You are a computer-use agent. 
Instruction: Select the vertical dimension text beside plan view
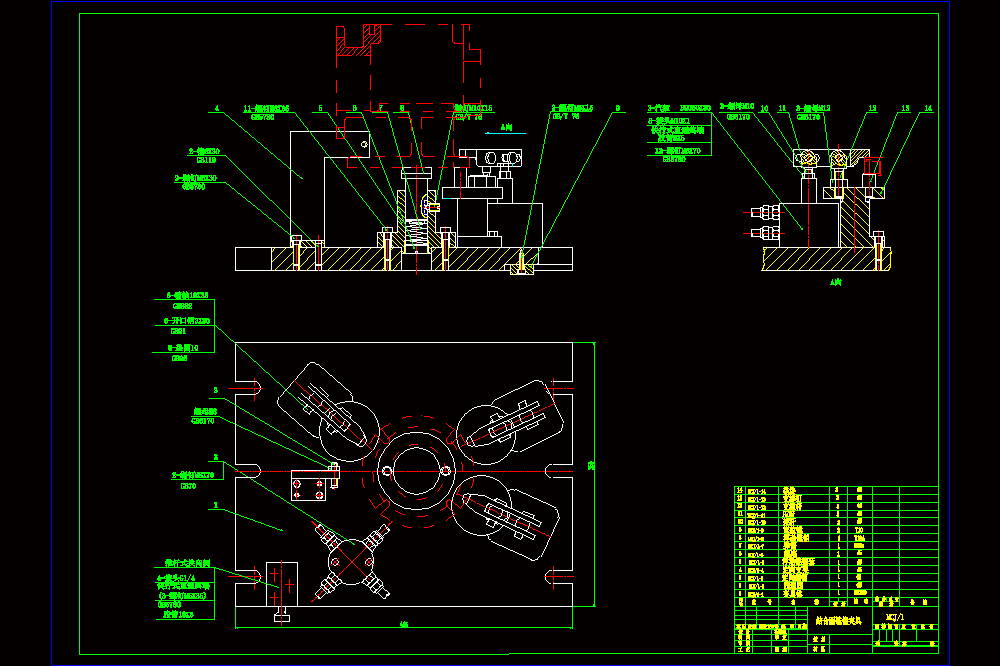click(591, 466)
